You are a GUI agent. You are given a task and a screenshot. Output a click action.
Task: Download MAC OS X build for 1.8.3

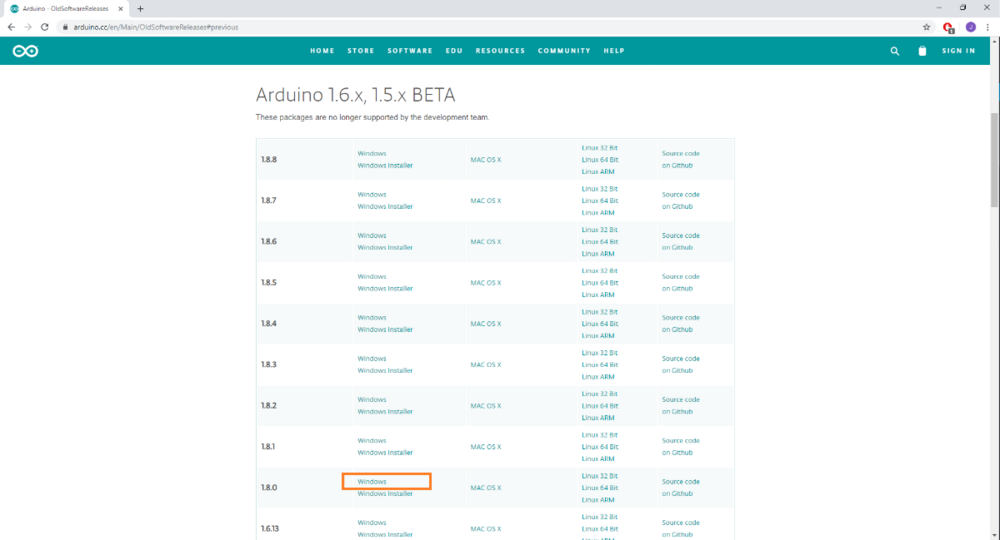486,365
